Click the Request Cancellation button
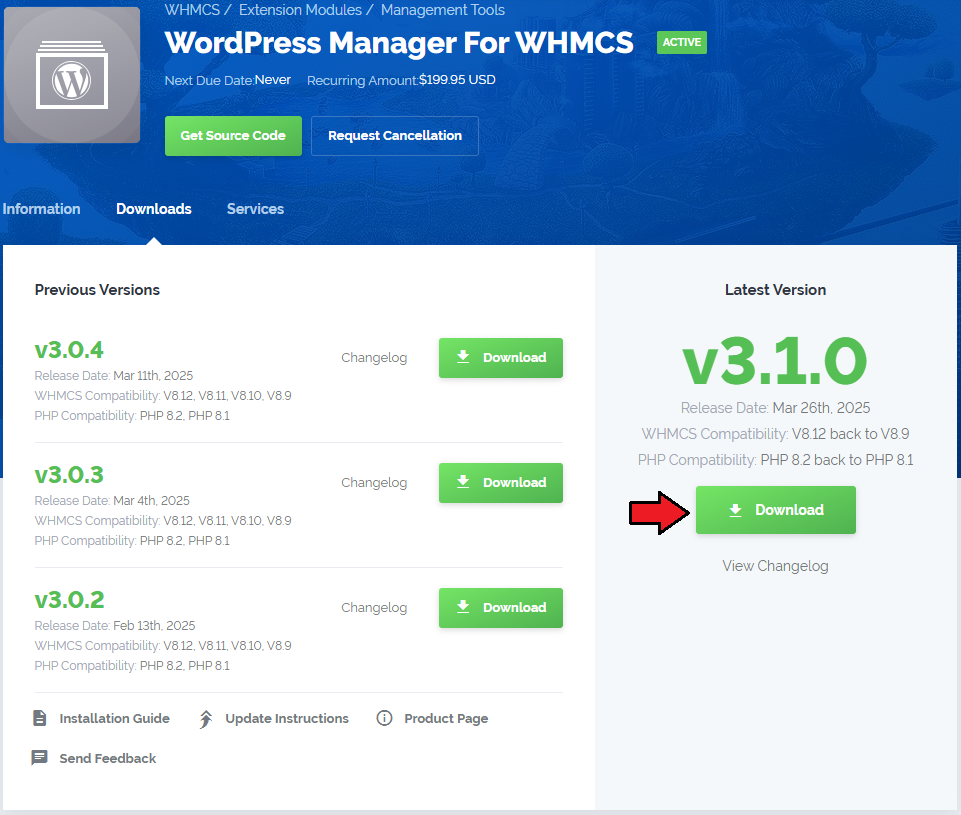 click(x=395, y=135)
